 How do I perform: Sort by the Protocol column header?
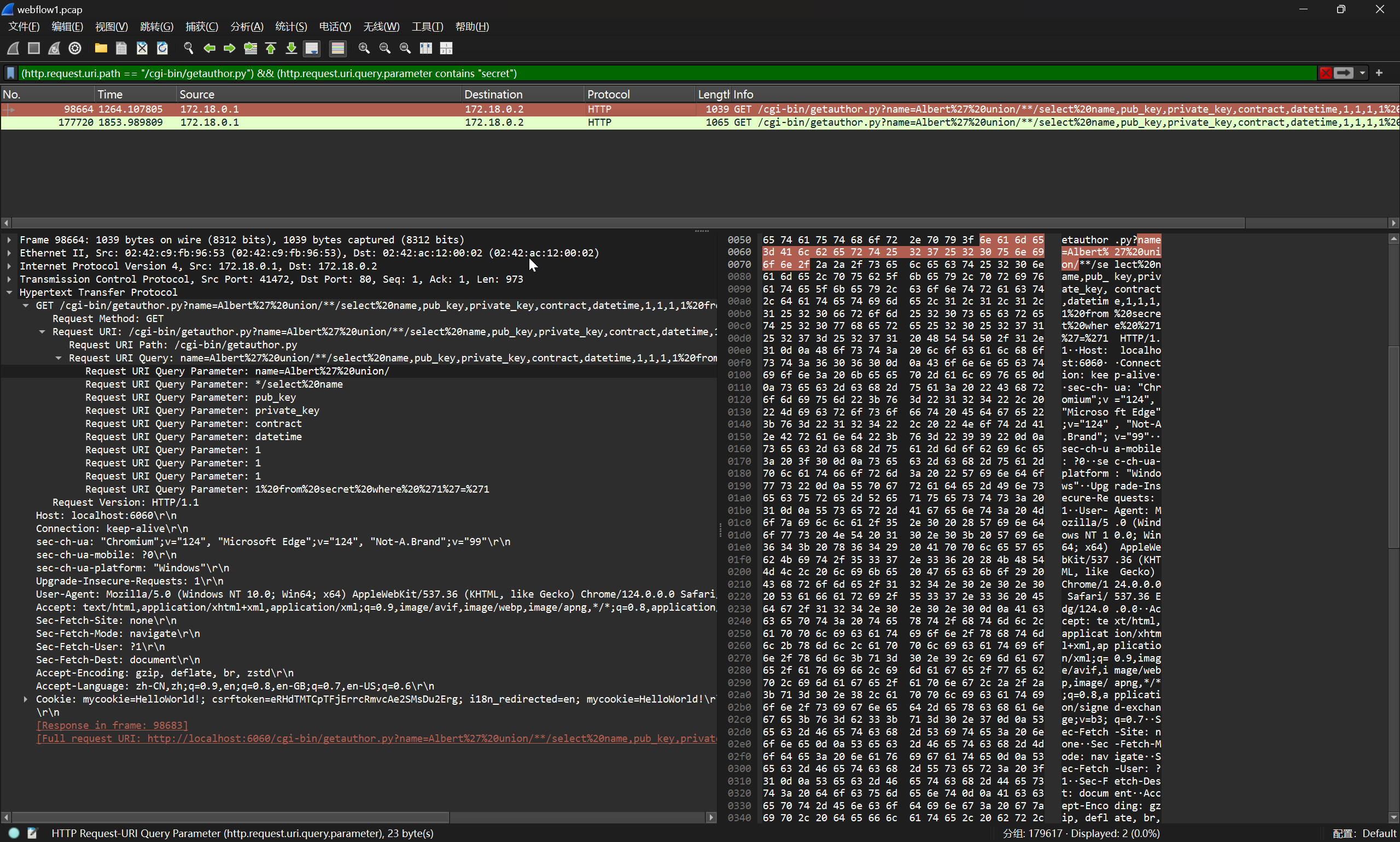pos(639,94)
